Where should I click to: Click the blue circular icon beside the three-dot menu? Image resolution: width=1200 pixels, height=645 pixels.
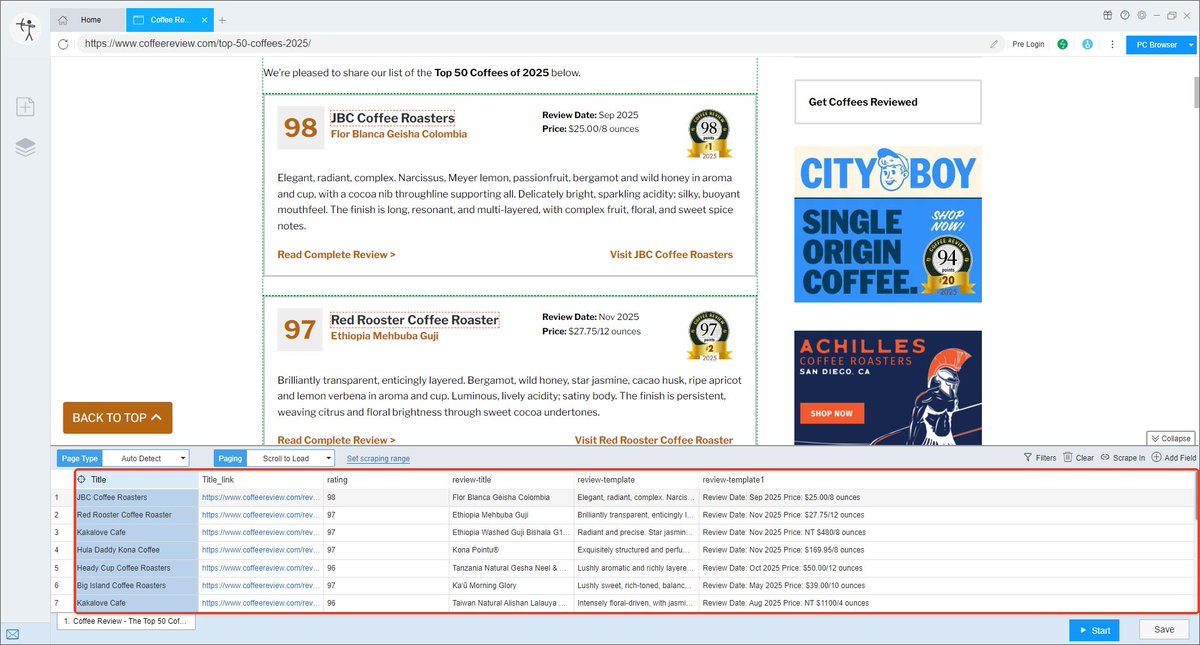pos(1087,44)
